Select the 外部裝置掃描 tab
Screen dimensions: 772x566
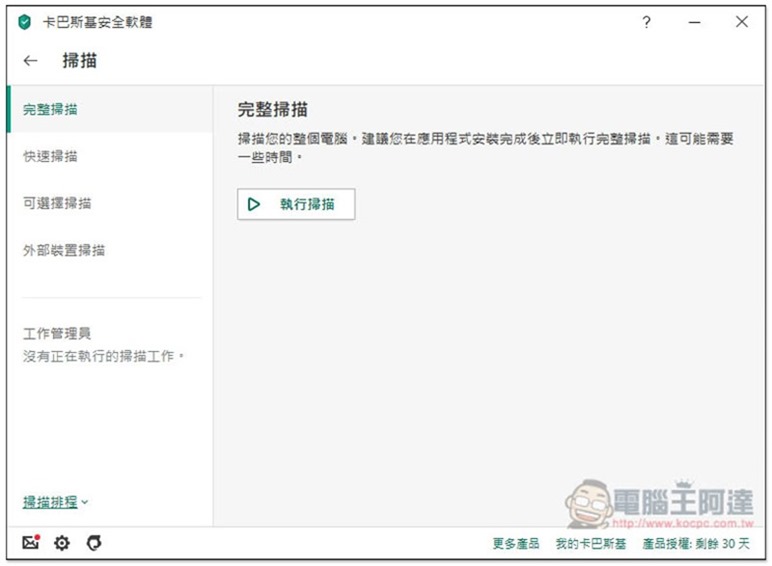[110, 250]
